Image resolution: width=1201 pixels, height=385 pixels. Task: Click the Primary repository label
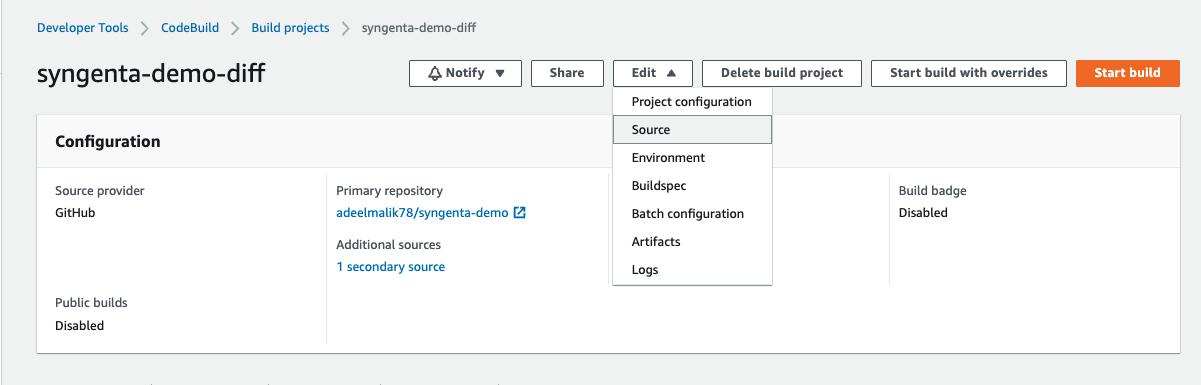(389, 191)
